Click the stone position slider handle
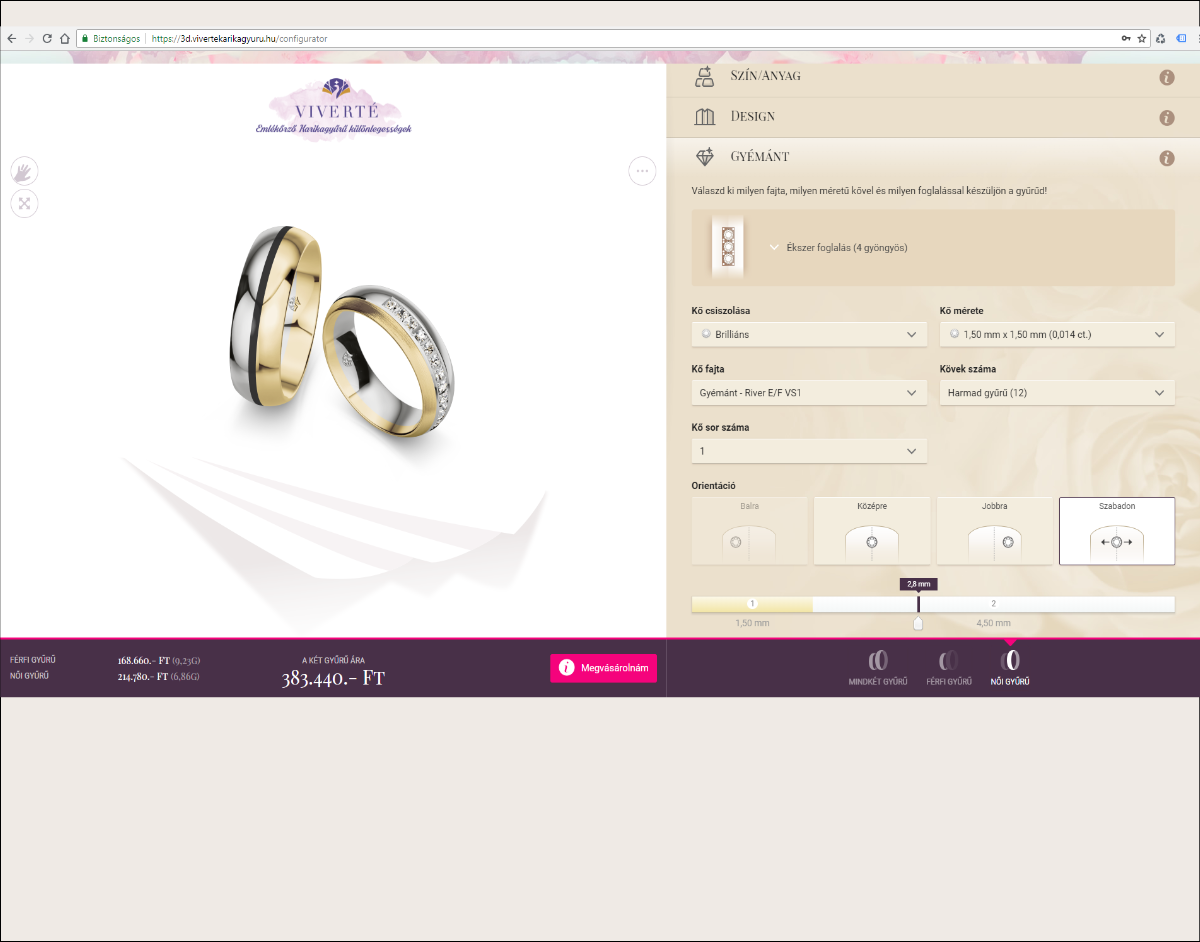 click(x=918, y=624)
